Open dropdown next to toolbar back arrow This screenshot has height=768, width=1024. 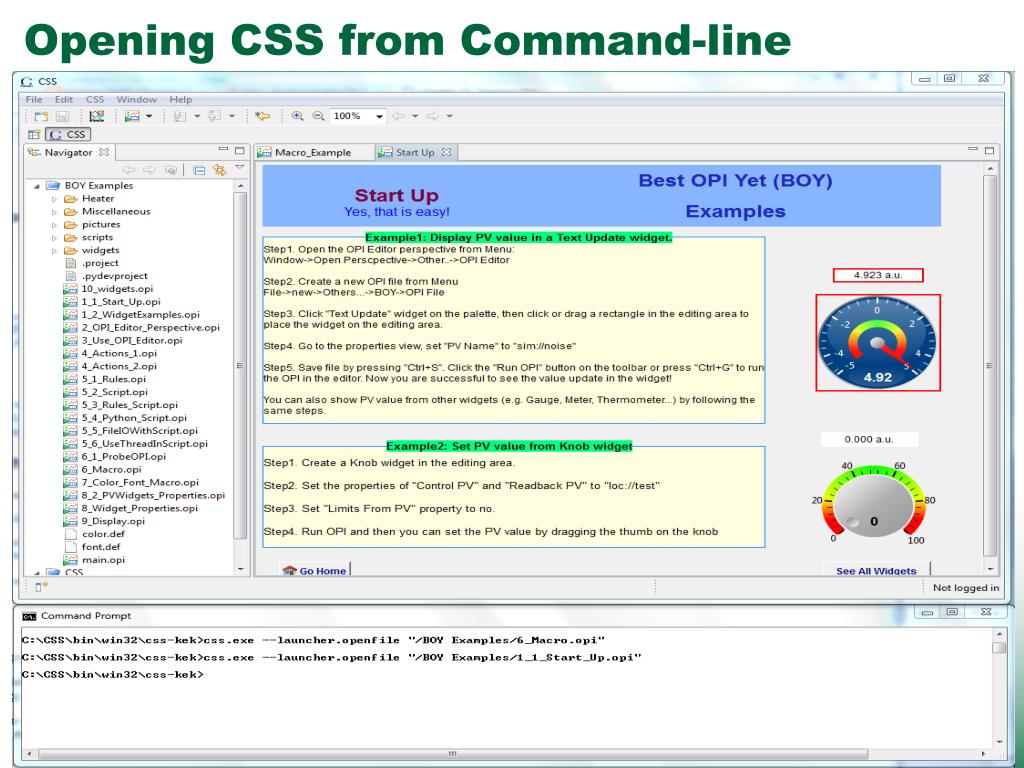415,116
